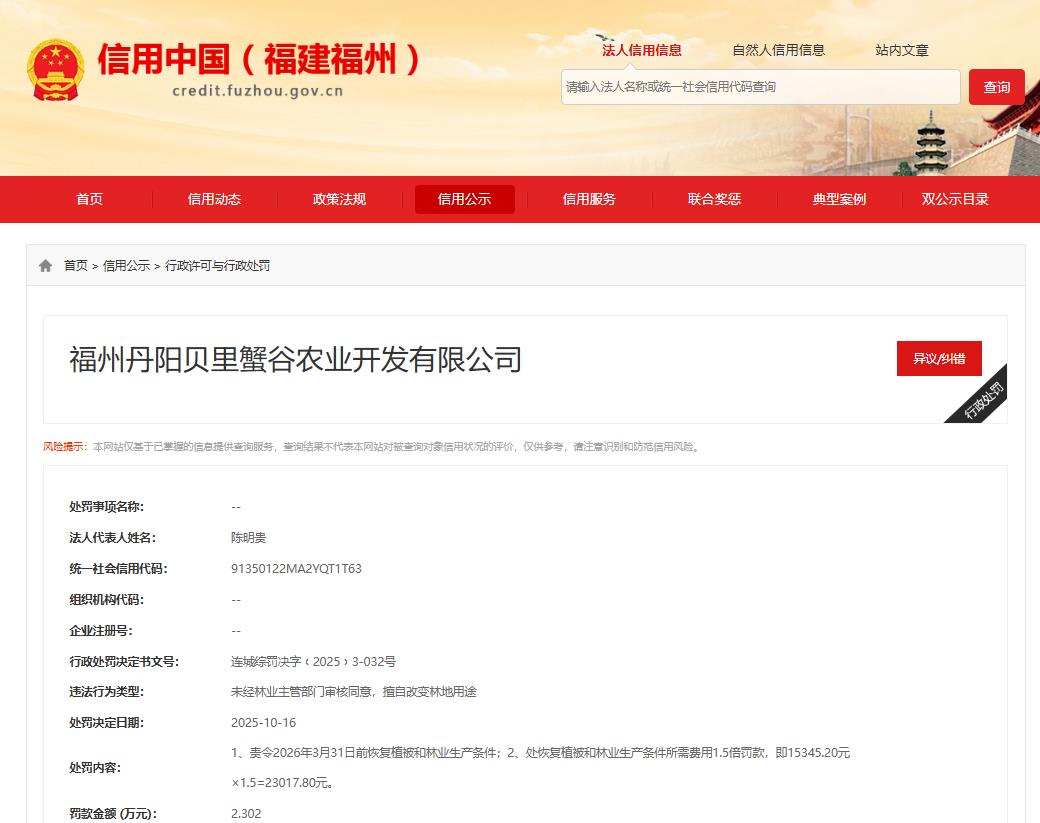Open 典型案例 in the navigation bar

pos(839,199)
